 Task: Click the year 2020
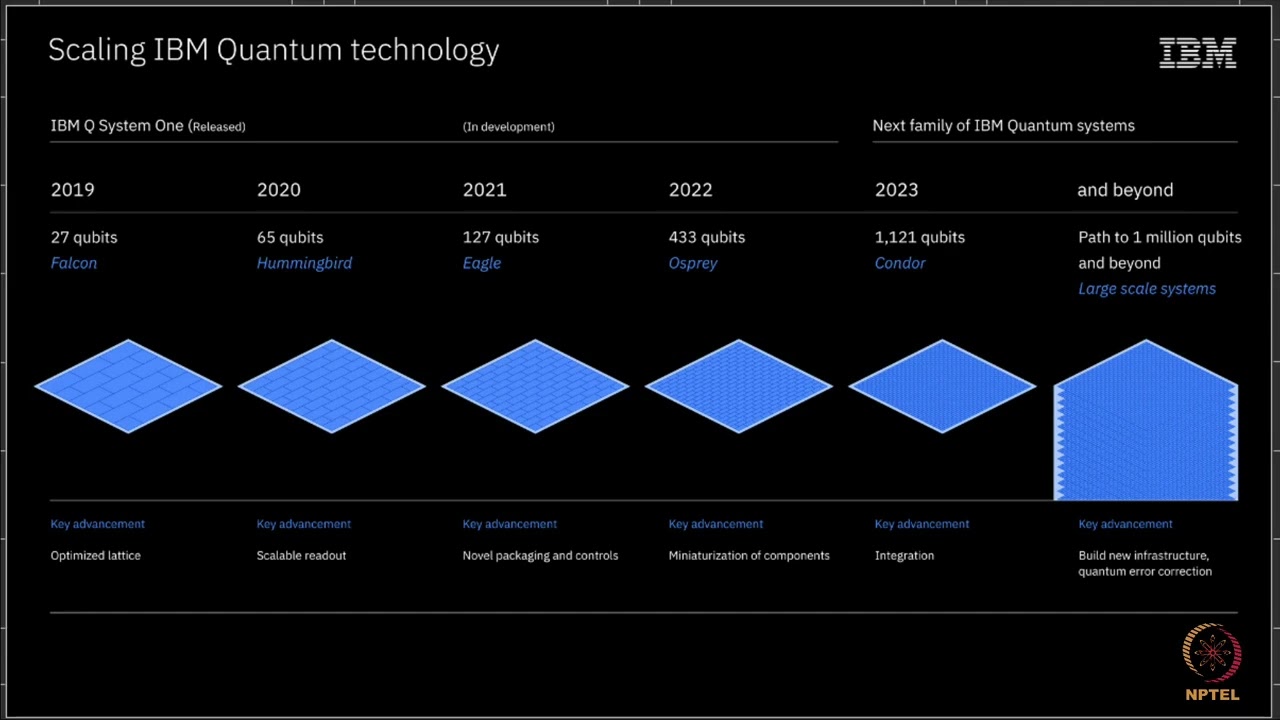pos(278,190)
